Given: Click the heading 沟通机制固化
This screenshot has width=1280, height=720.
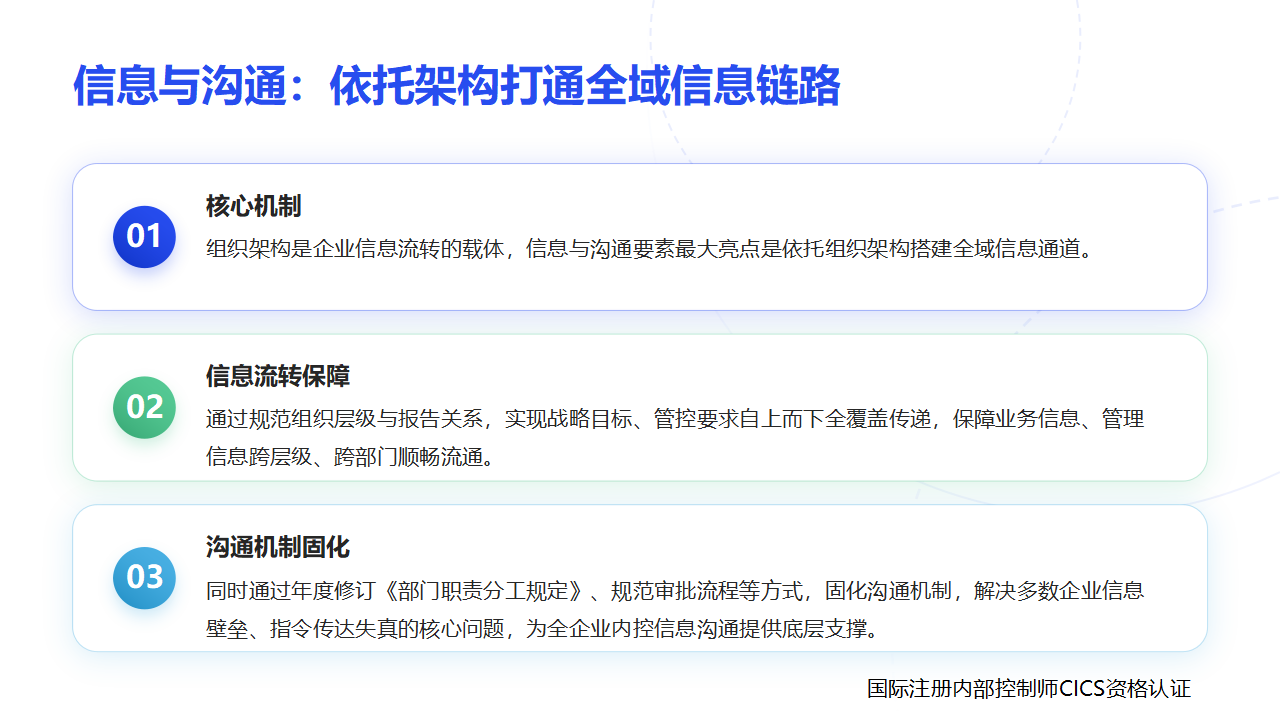Looking at the screenshot, I should [x=277, y=547].
